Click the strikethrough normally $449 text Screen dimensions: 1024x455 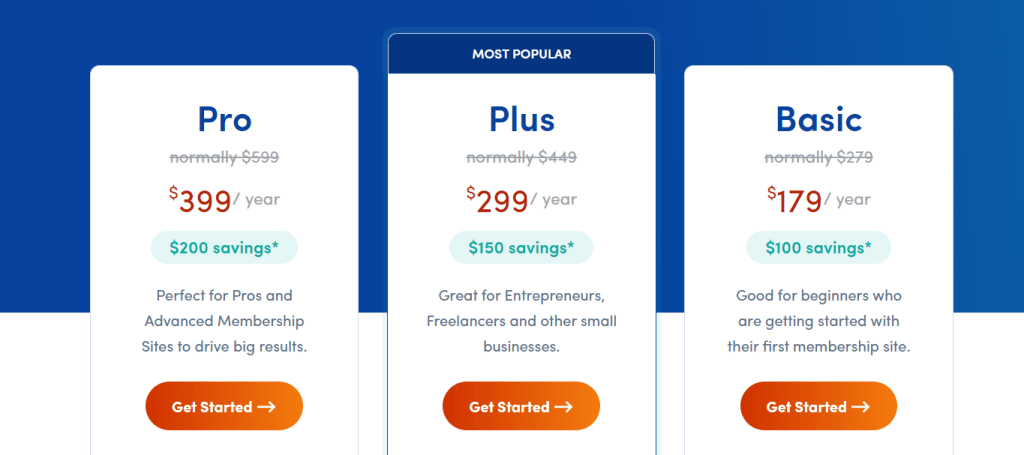521,157
